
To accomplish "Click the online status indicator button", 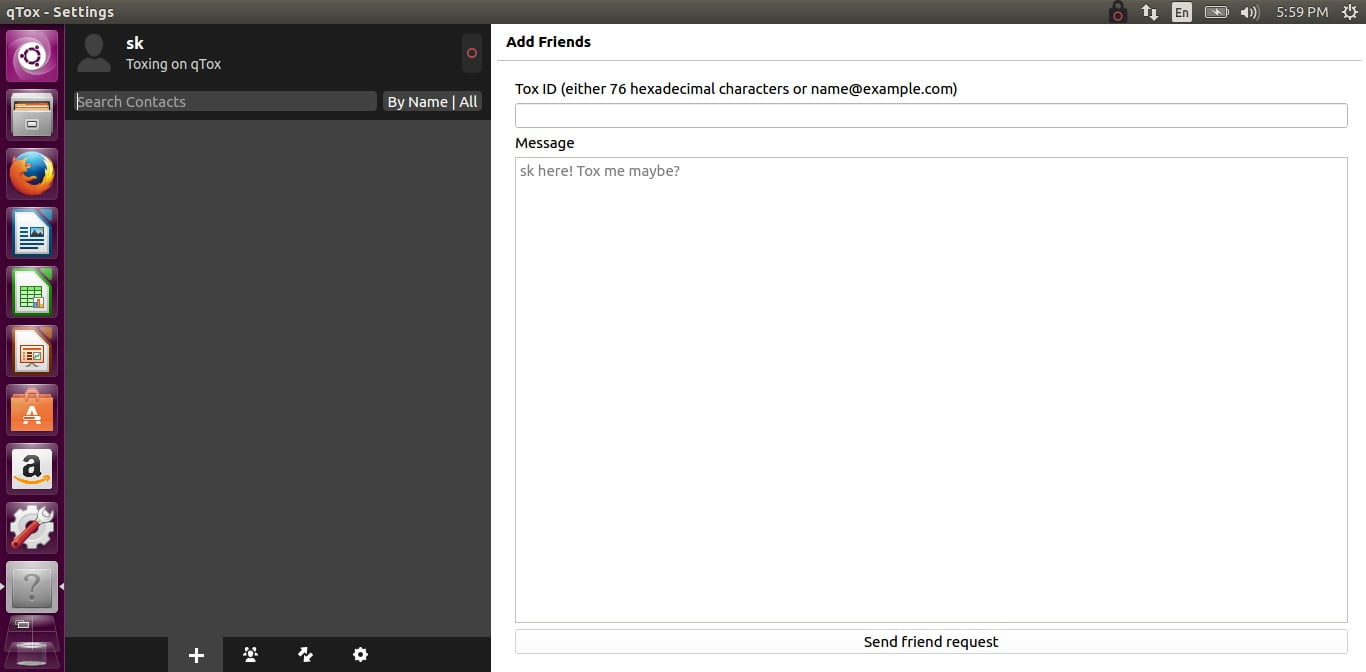I will [x=472, y=53].
